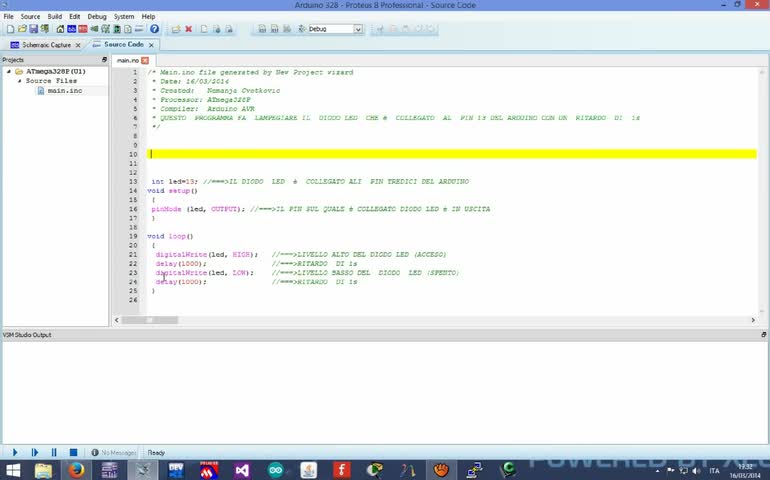This screenshot has height=480, width=770.
Task: Close the Schematic Capture tab
Action: pos(78,45)
